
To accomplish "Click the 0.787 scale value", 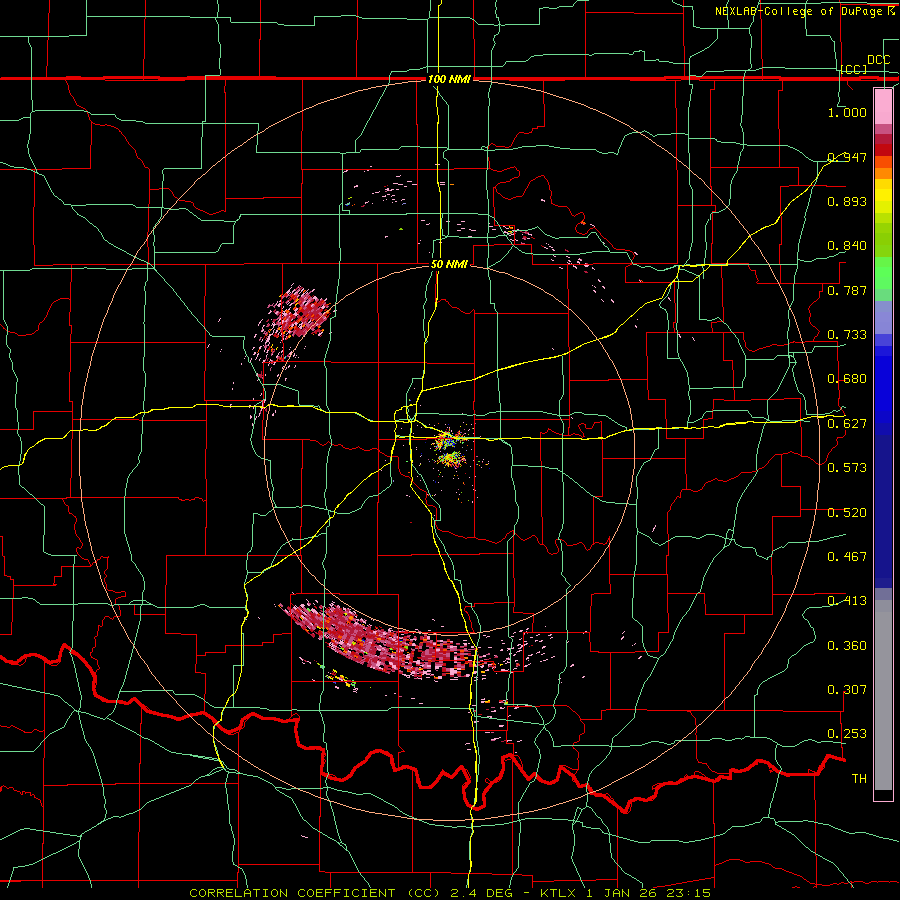I will click(x=847, y=290).
